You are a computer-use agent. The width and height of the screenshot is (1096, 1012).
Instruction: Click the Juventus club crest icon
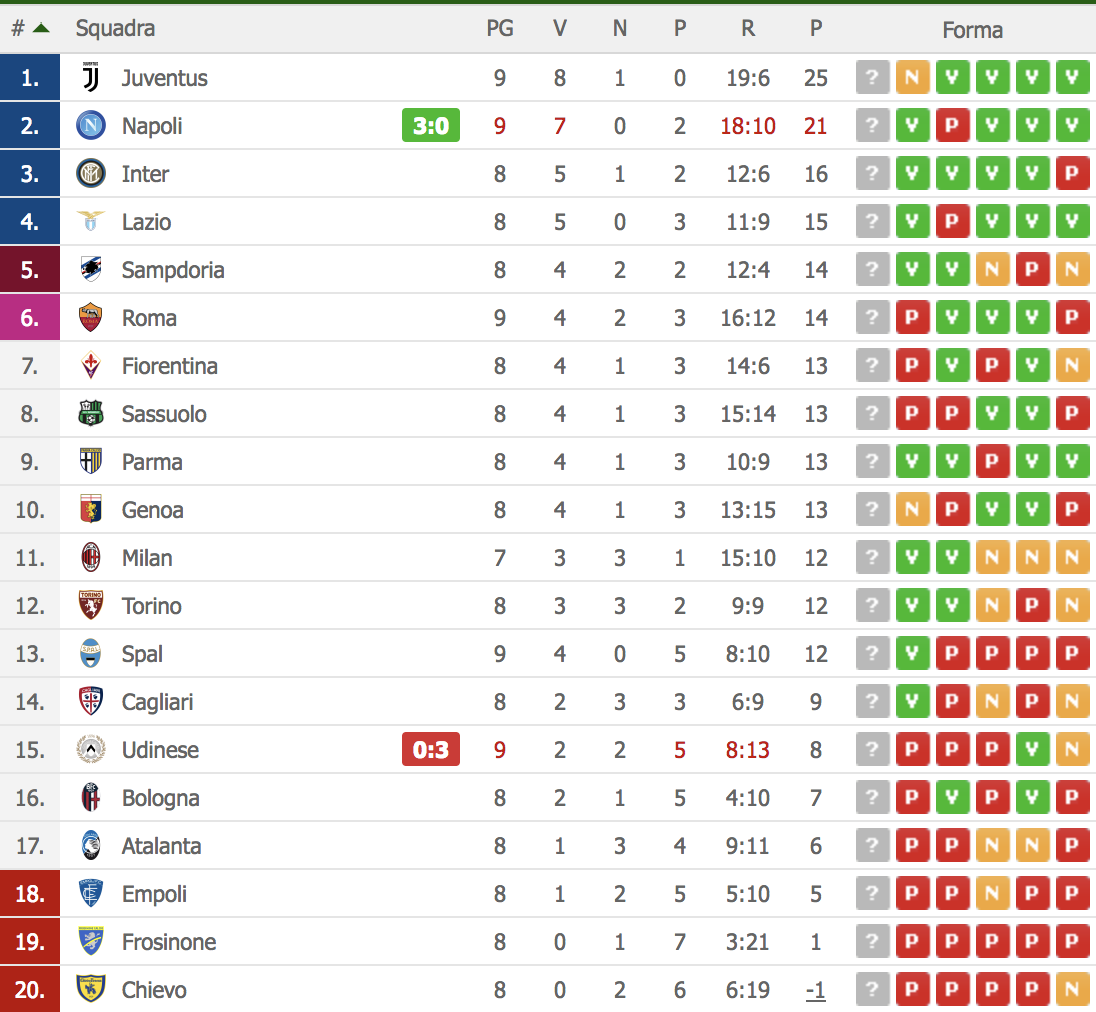(91, 78)
